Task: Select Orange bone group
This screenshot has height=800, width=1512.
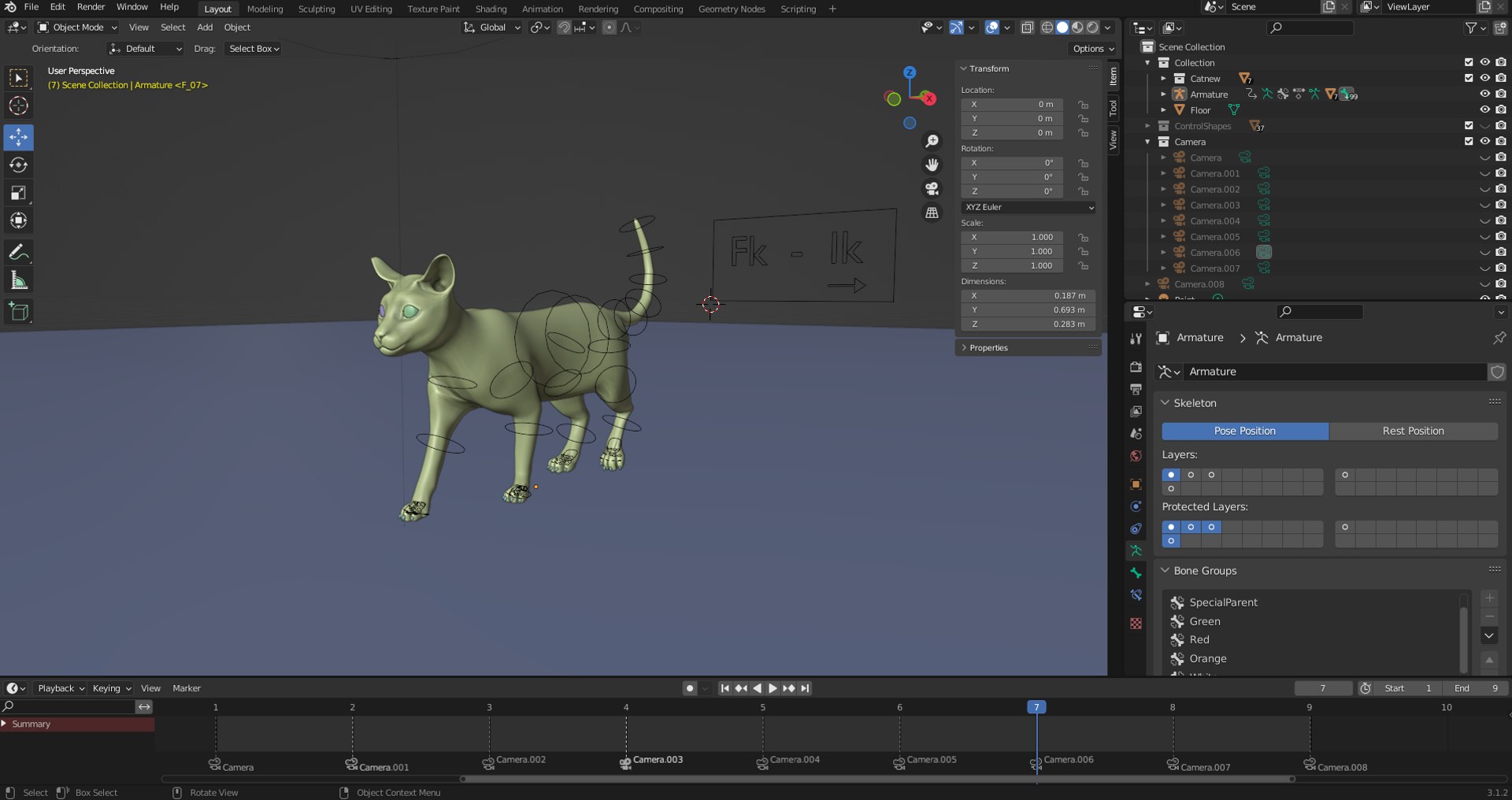Action: [1207, 659]
